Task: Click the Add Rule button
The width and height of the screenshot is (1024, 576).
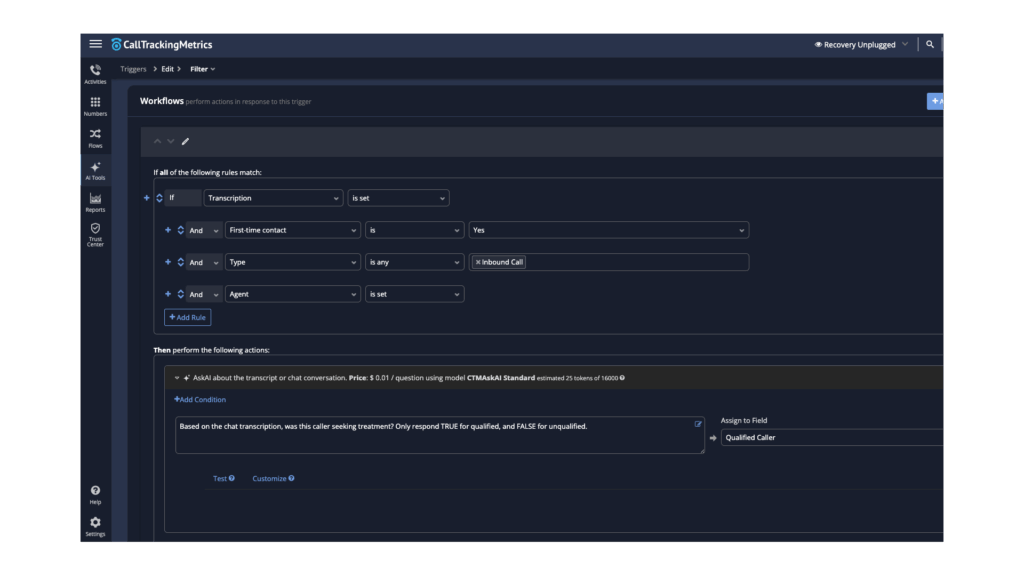Action: [187, 317]
